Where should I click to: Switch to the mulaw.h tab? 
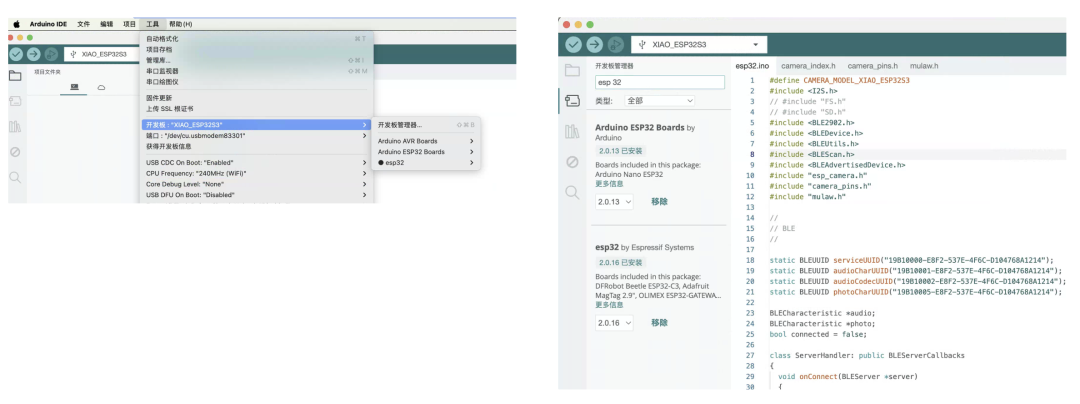point(924,66)
